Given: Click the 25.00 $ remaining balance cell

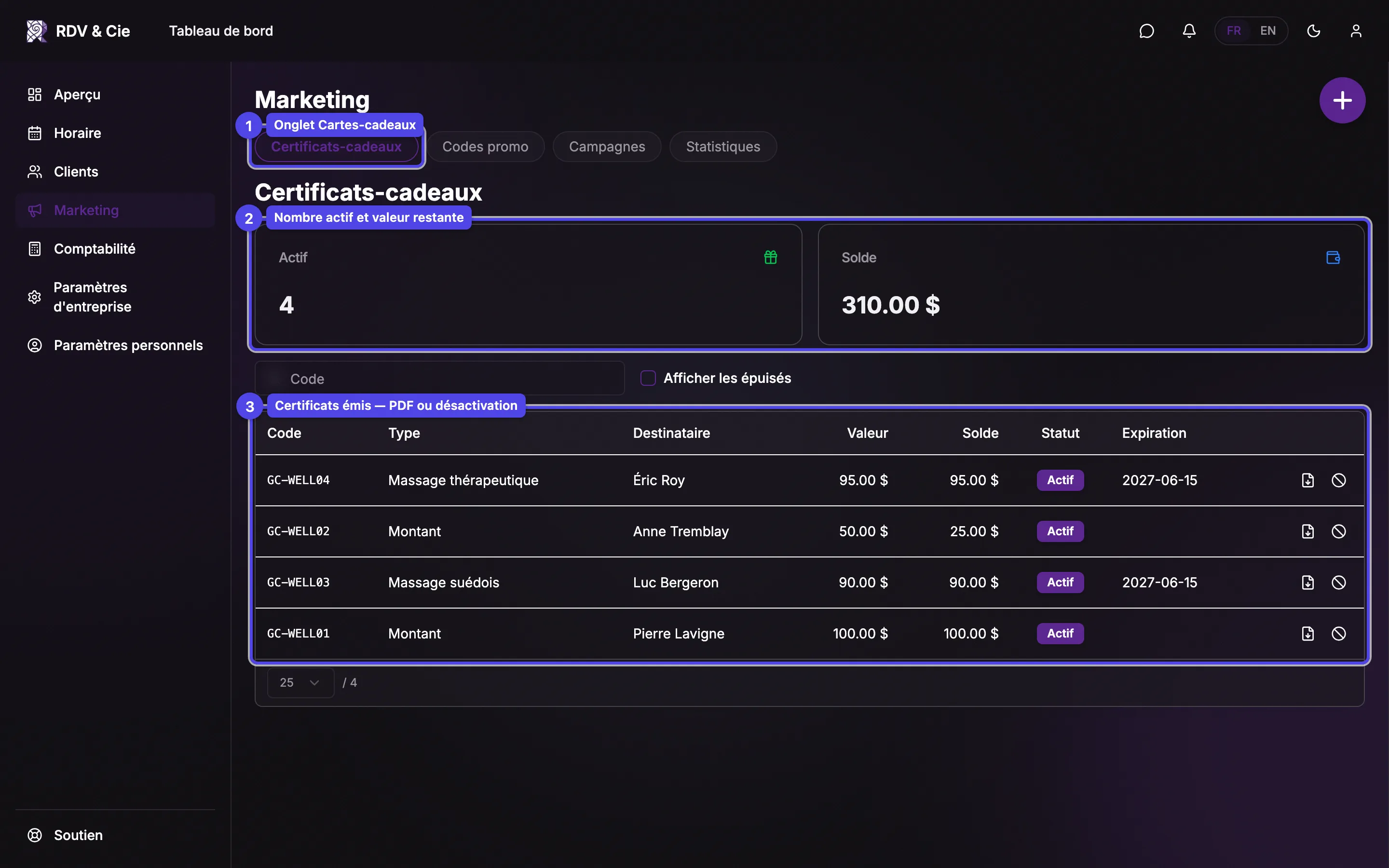Looking at the screenshot, I should 974,531.
